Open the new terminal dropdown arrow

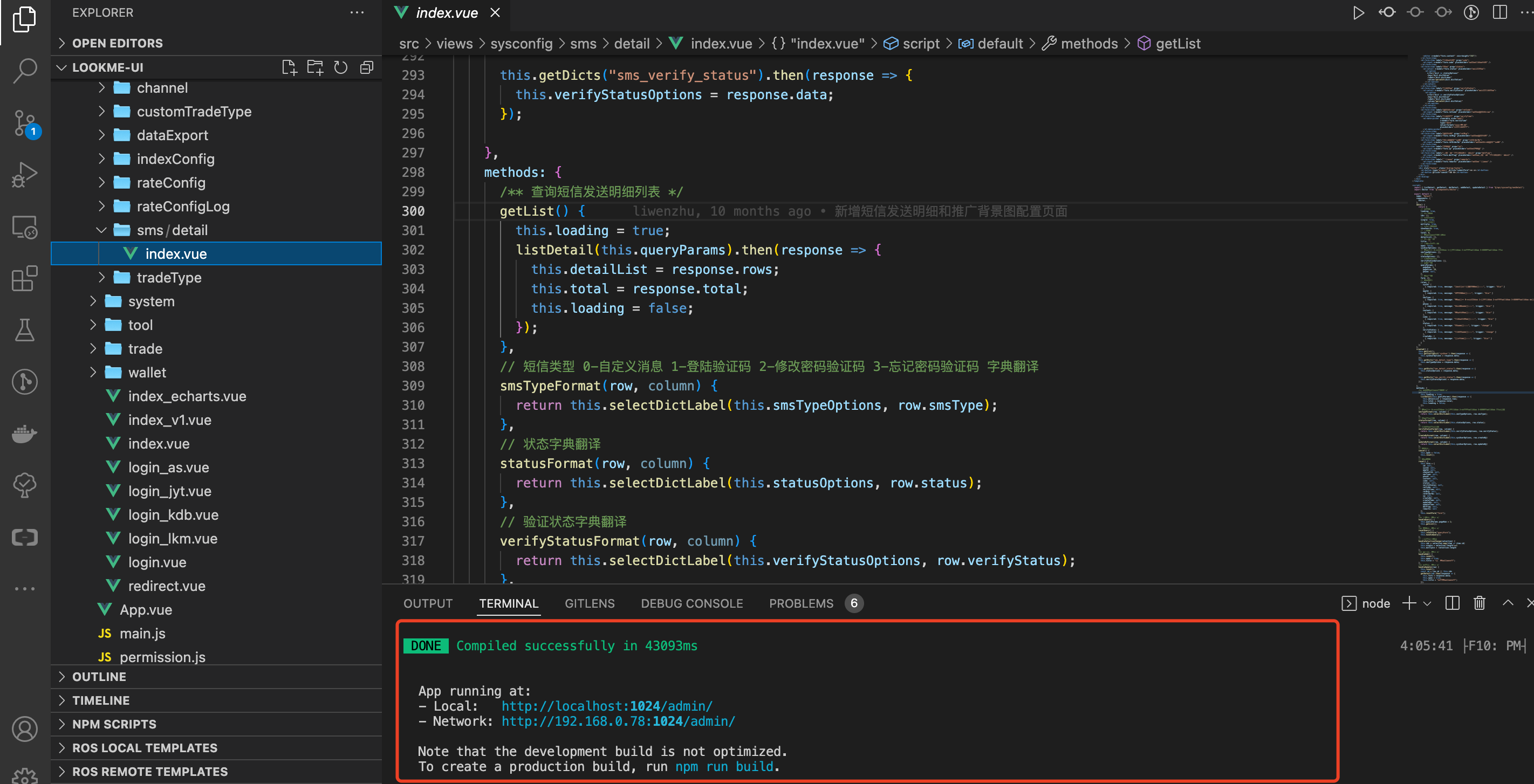tap(1427, 603)
